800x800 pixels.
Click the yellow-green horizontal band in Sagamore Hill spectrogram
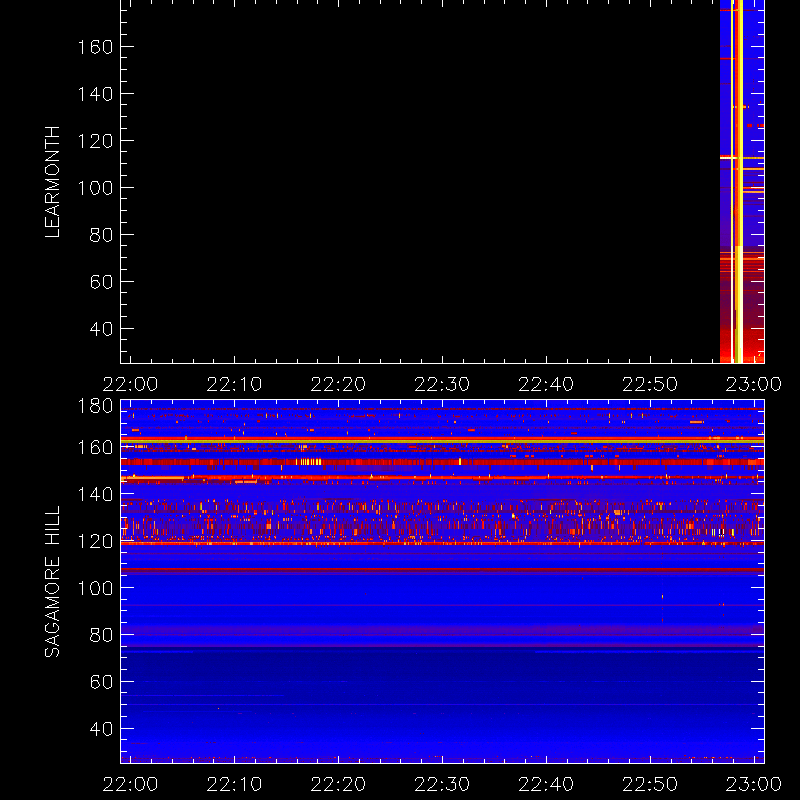[442, 440]
